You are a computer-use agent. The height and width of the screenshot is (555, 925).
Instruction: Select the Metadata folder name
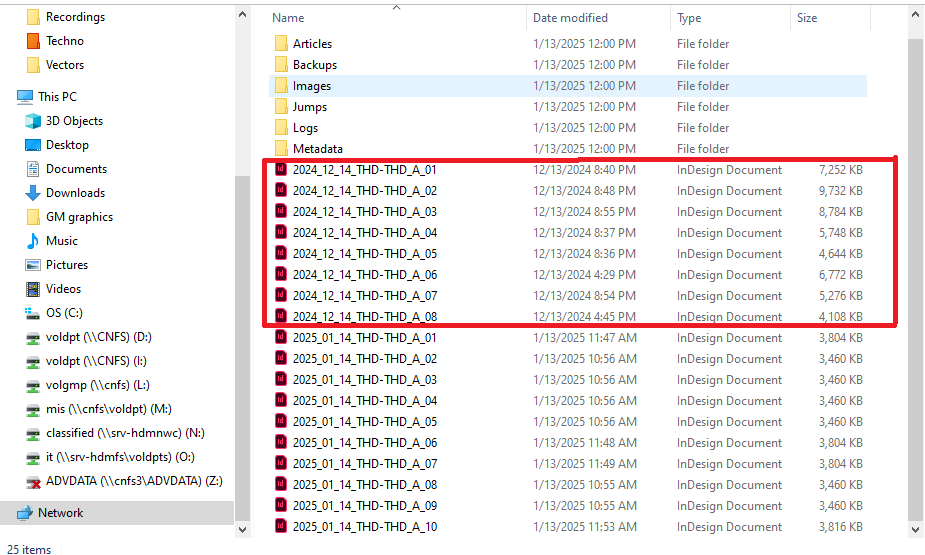point(317,149)
